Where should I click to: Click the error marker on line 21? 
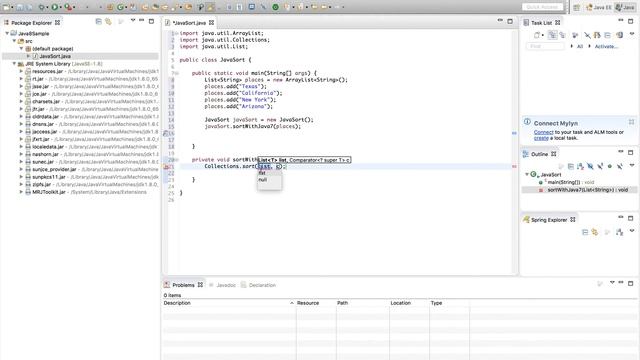click(166, 167)
